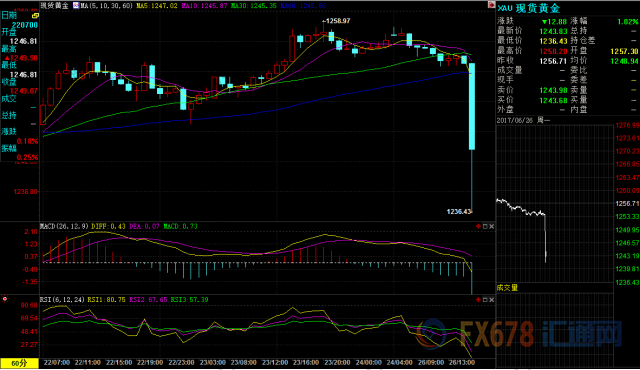Maximize the RSI panel using the square icon
The width and height of the screenshot is (640, 370).
coord(485,299)
